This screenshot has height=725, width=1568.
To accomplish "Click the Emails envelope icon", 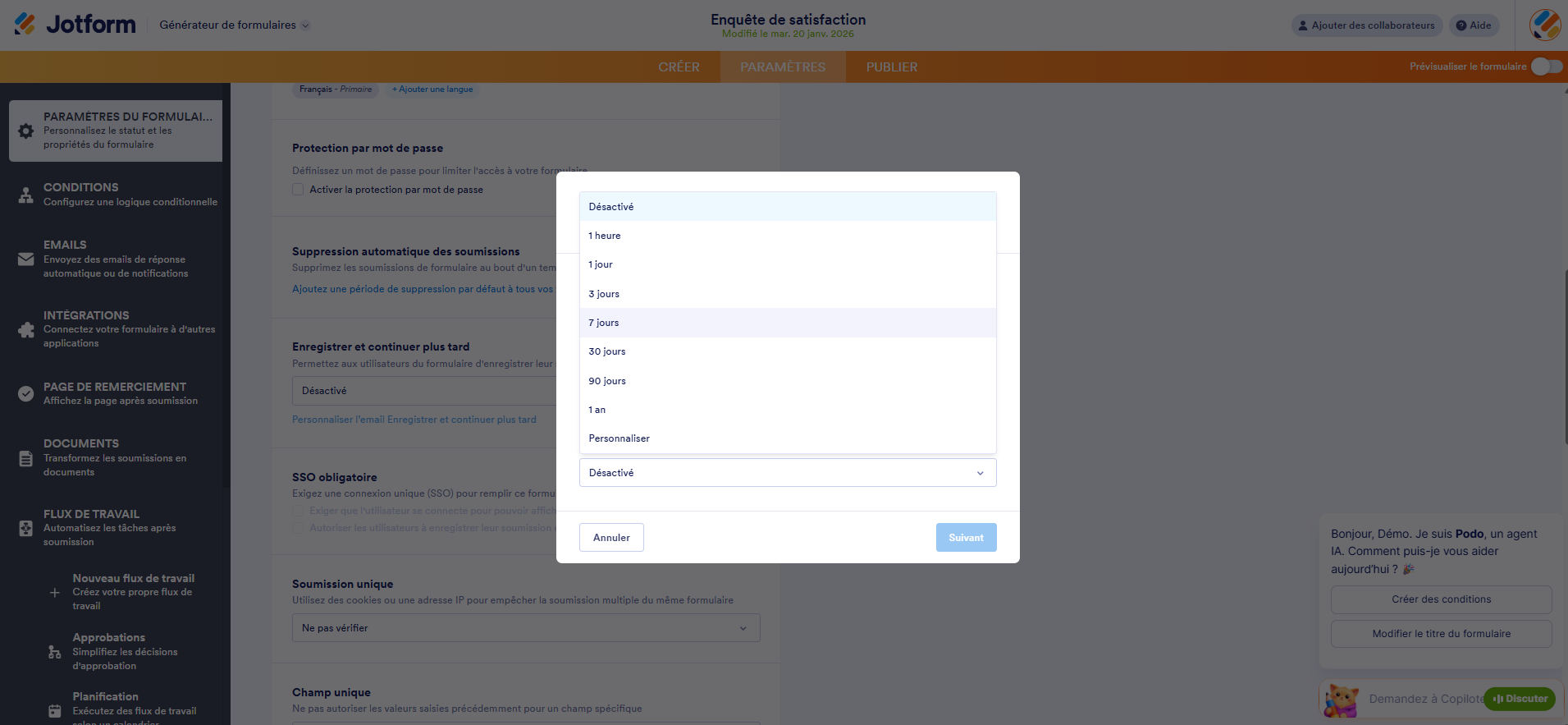I will tap(26, 259).
